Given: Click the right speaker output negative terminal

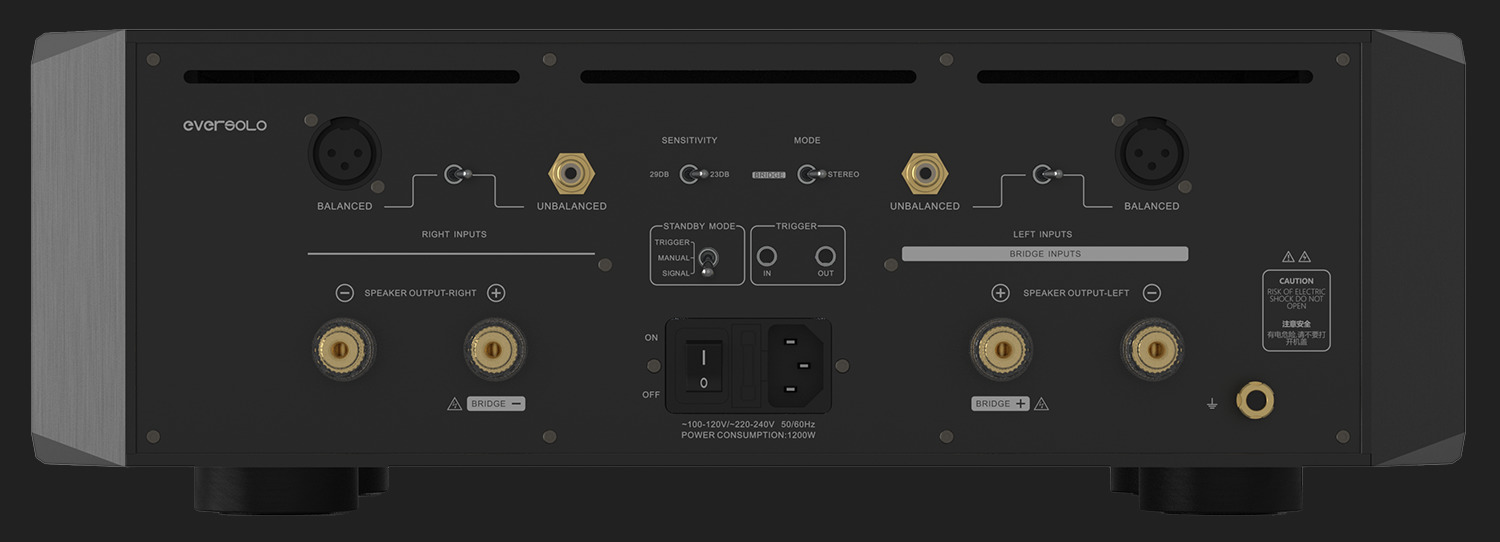Looking at the screenshot, I should pos(344,349).
